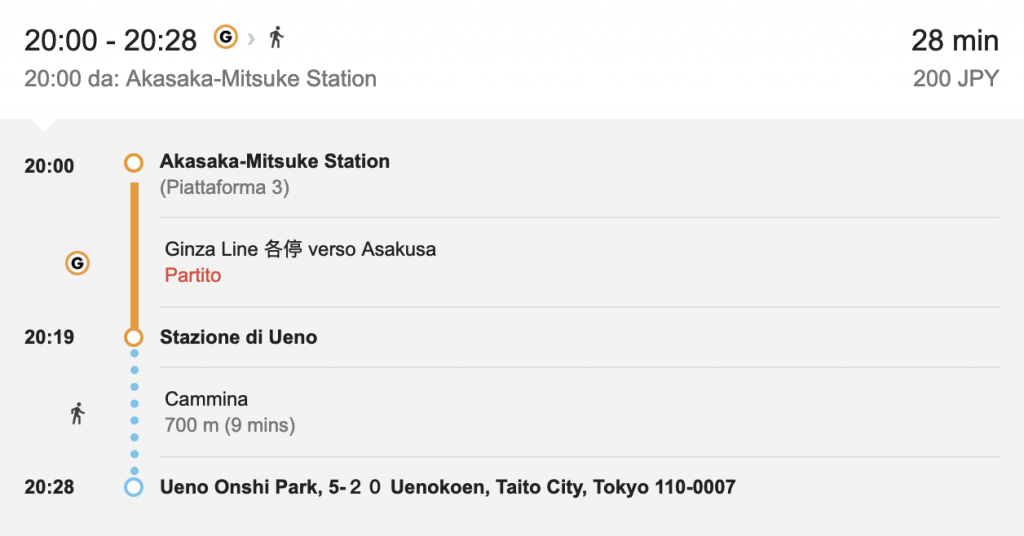Viewport: 1024px width, 536px height.
Task: Click the 700 m (9 mins) walking distance
Action: coord(230,425)
